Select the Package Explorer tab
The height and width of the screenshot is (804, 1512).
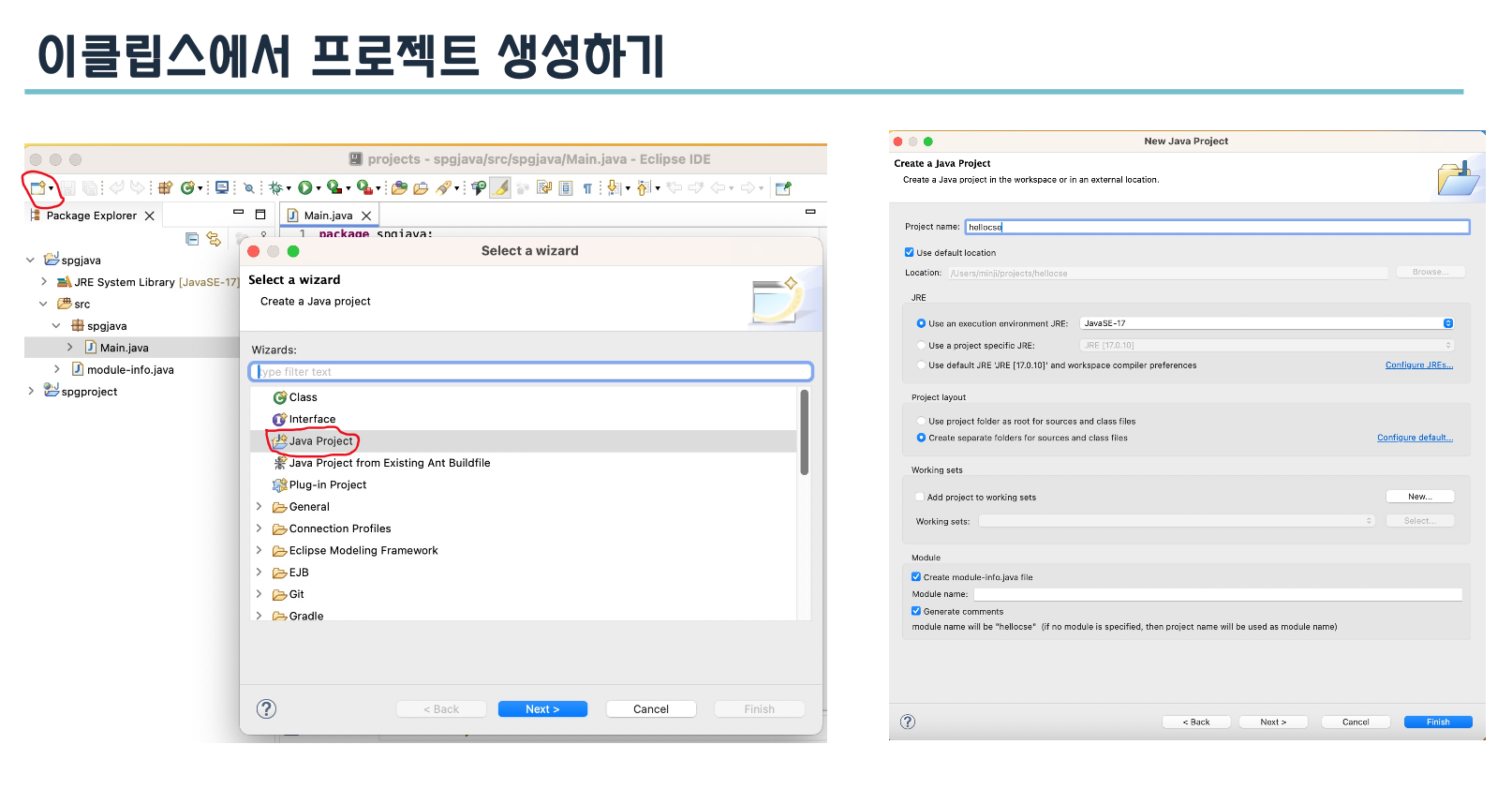[x=91, y=216]
